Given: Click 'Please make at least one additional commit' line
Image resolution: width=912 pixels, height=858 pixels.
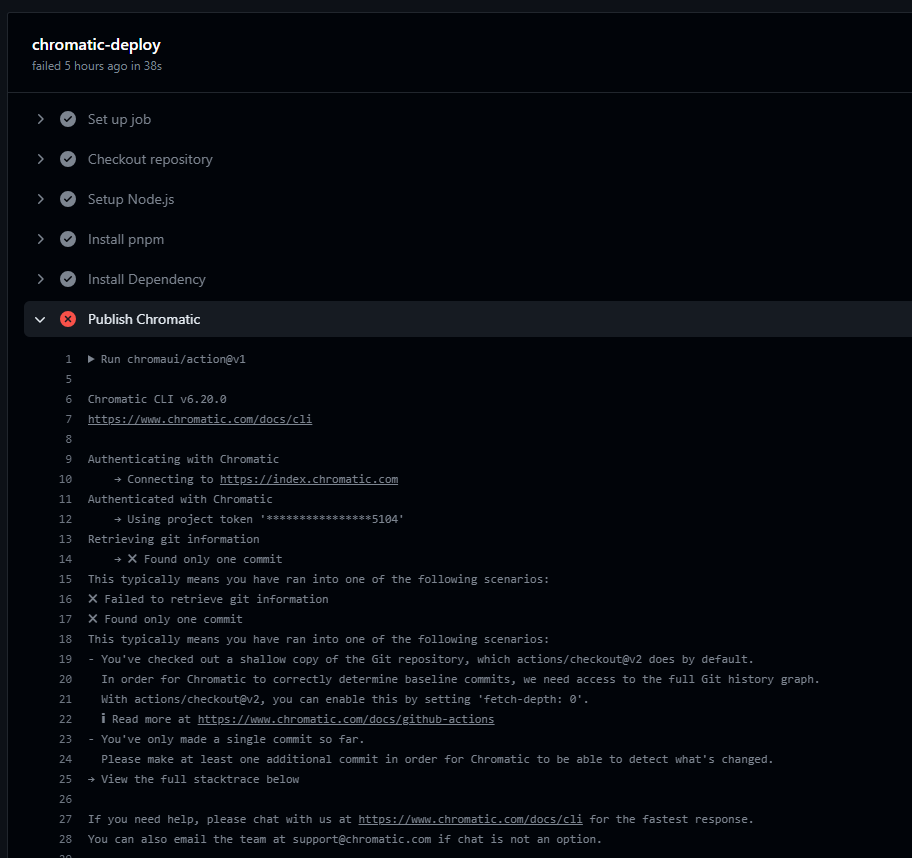Looking at the screenshot, I should pos(437,760).
